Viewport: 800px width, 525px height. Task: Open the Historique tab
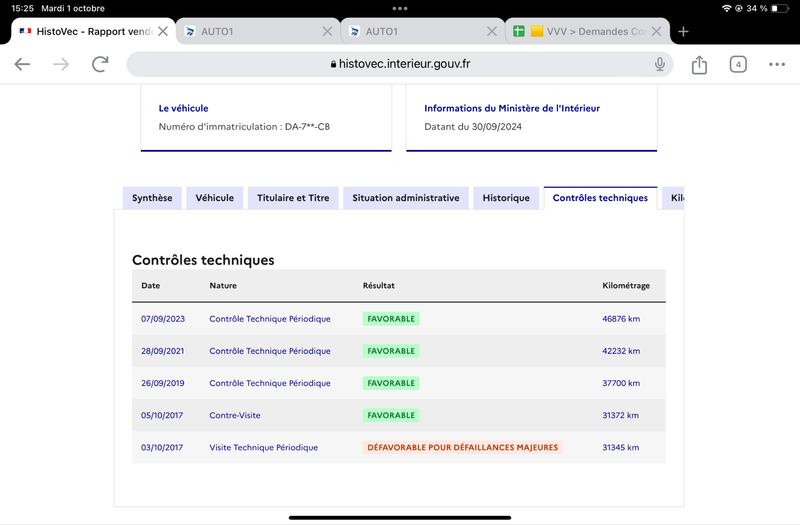pos(506,198)
